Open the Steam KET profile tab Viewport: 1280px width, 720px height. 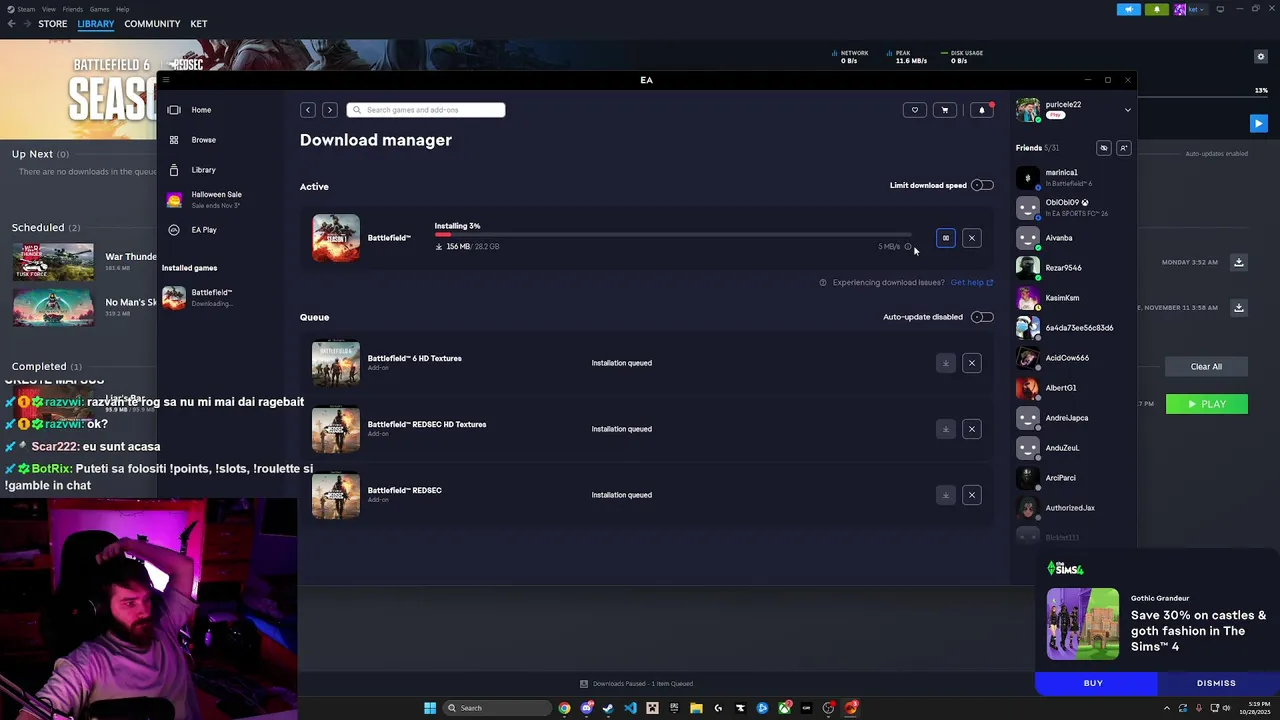click(x=199, y=24)
